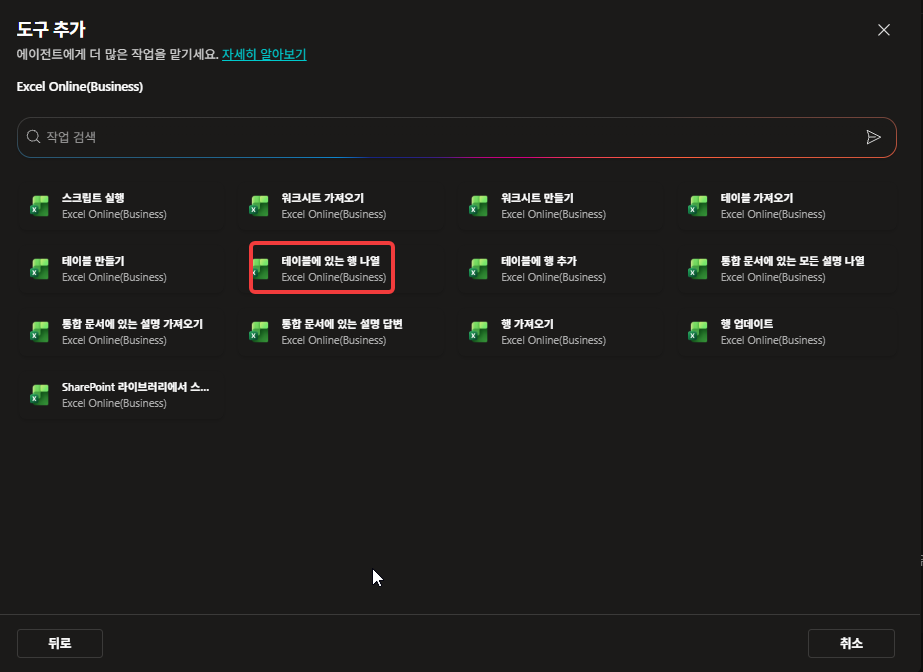Click the Excel icon for 행 업데이트
This screenshot has height=672, width=923.
click(698, 332)
